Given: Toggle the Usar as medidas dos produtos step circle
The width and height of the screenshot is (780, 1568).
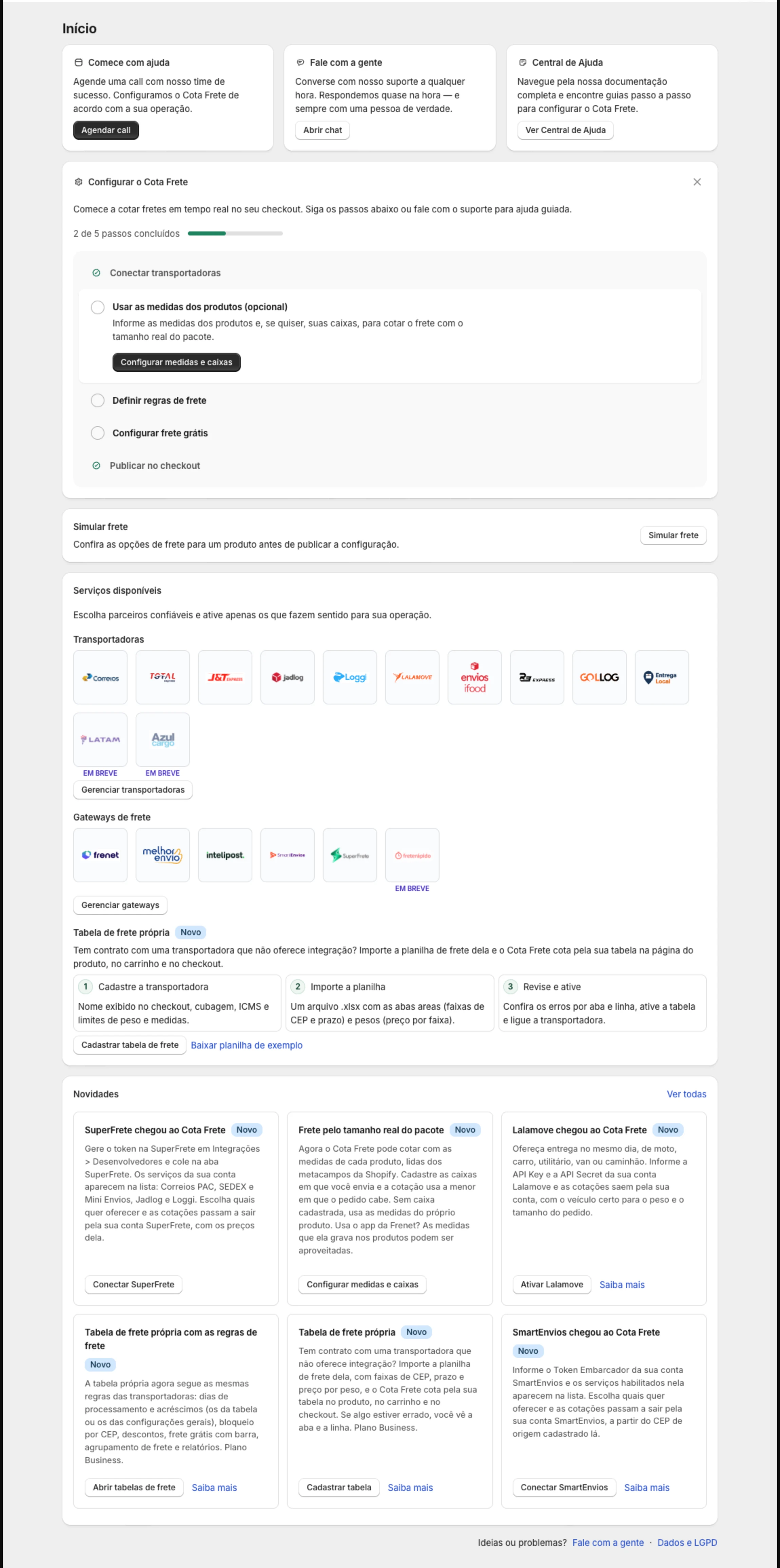Looking at the screenshot, I should click(97, 307).
